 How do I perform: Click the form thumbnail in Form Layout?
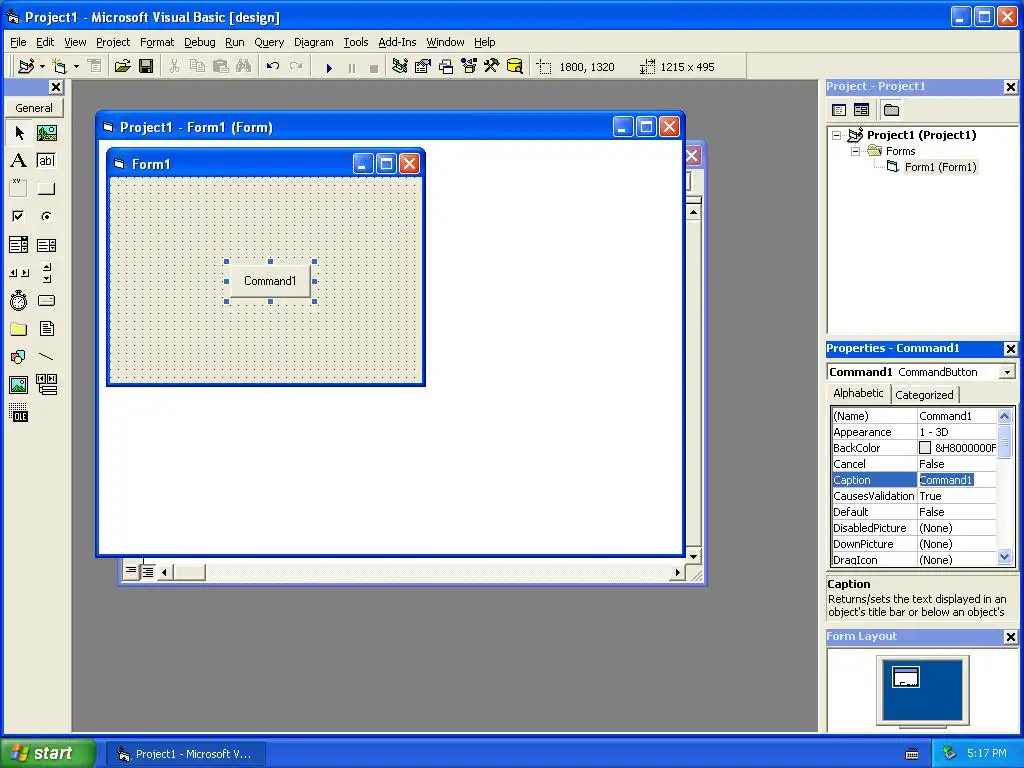[x=906, y=677]
